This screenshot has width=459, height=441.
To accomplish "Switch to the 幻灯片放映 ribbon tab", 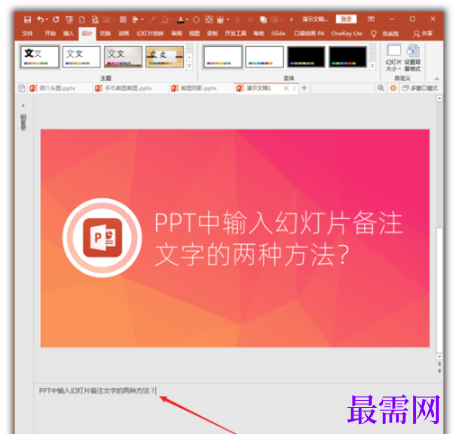I will pos(150,33).
